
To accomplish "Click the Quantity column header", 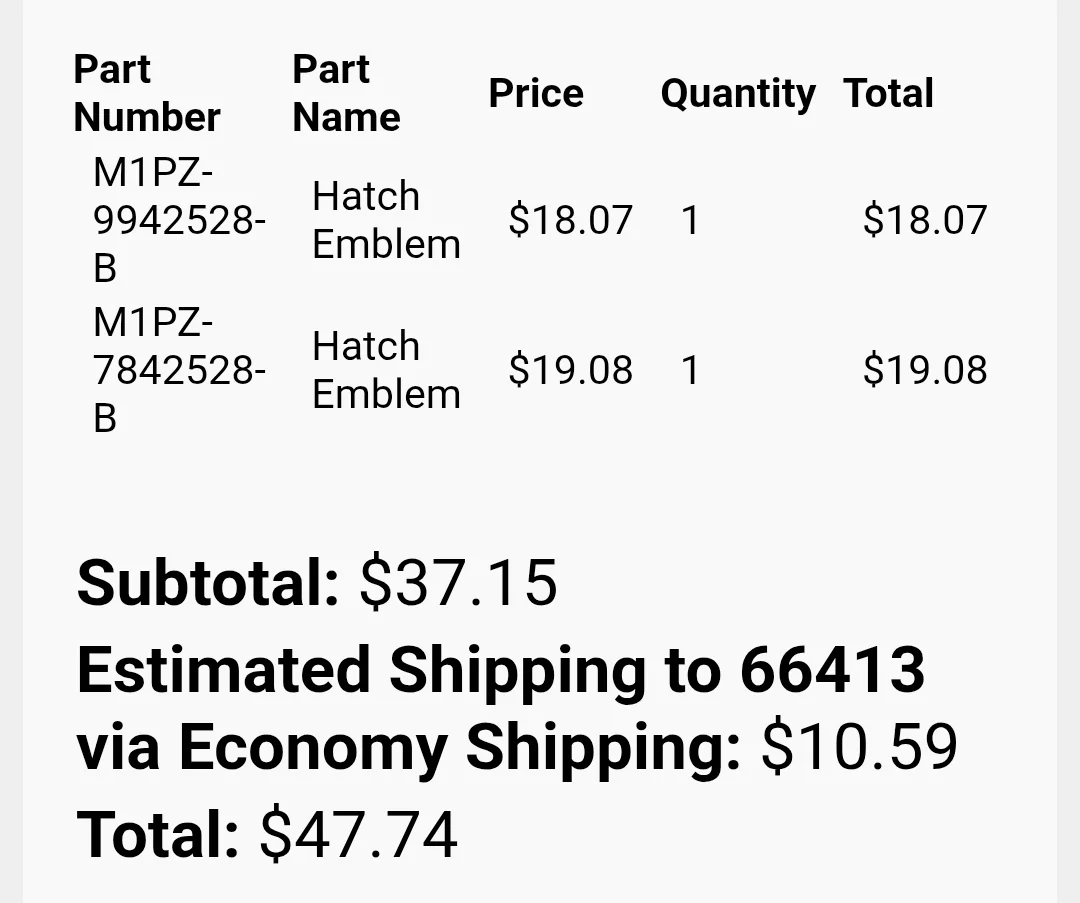I will pos(738,94).
